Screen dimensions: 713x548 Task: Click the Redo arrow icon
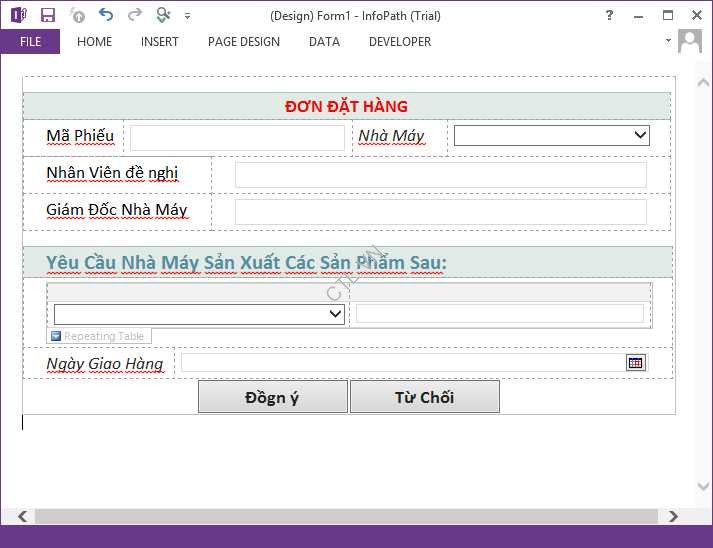(134, 15)
